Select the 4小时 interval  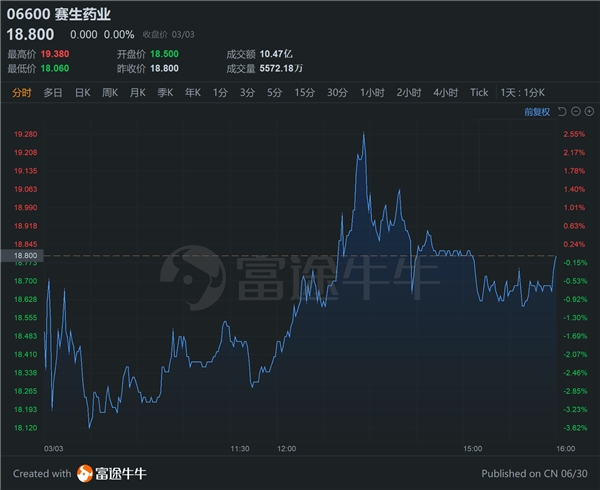click(445, 93)
